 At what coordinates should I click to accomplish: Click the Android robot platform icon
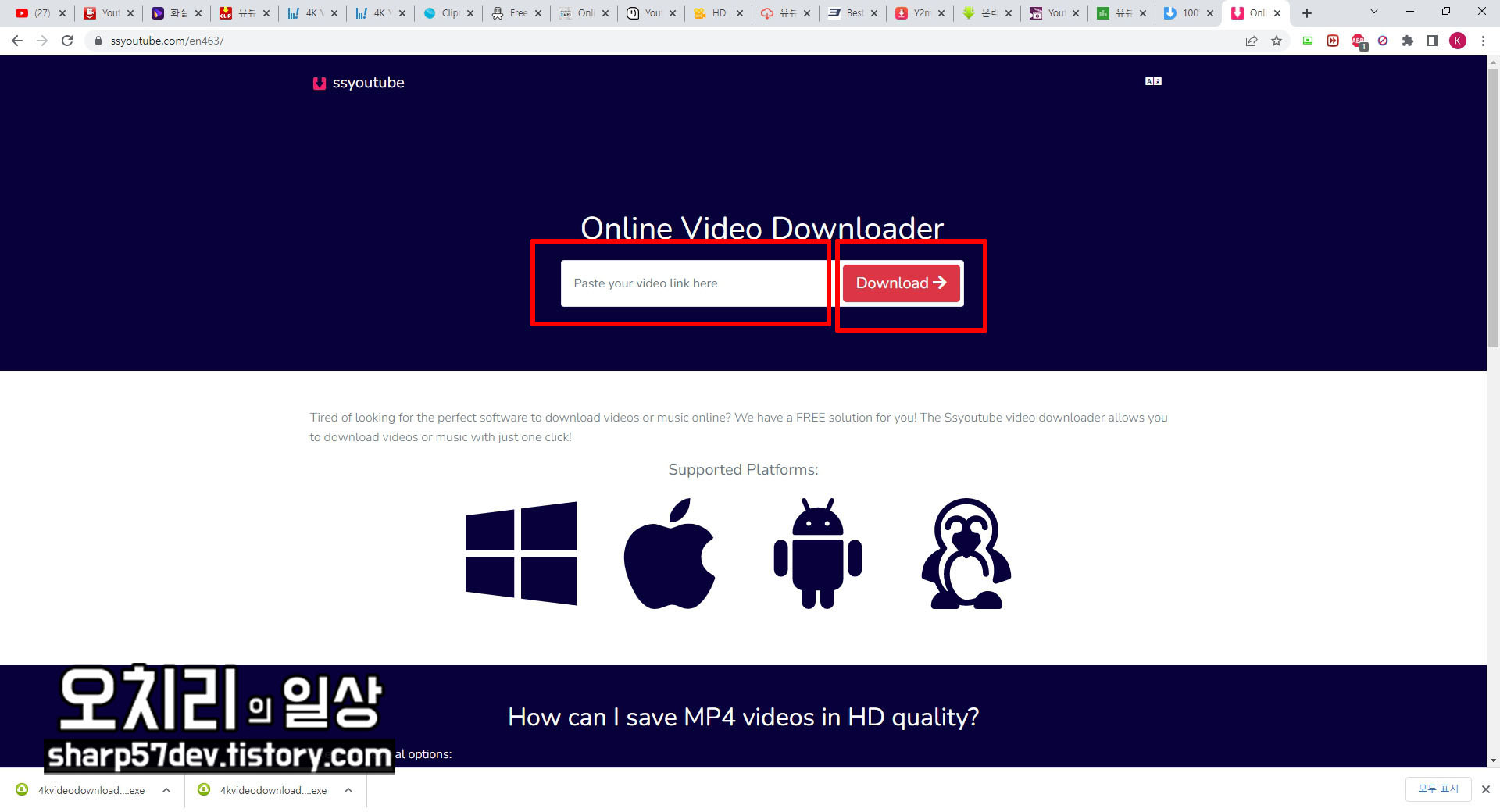click(818, 554)
